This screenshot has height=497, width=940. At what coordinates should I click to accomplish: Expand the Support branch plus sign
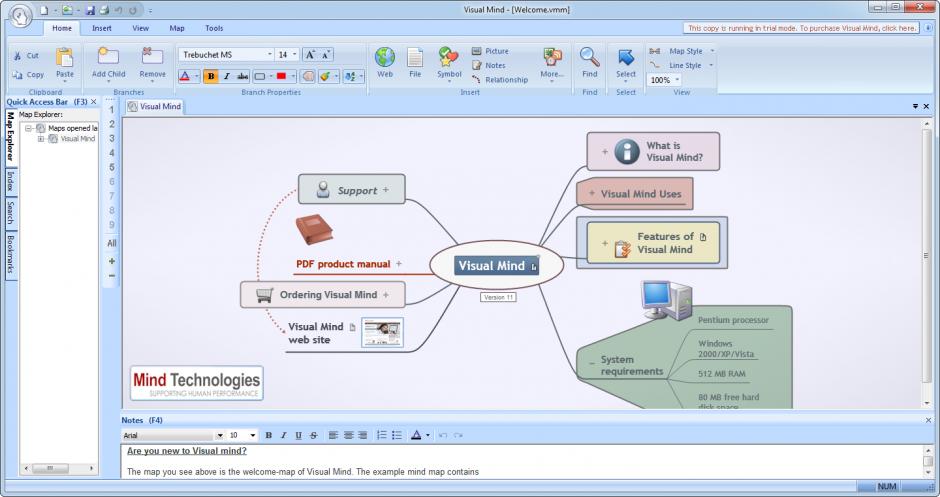point(386,189)
